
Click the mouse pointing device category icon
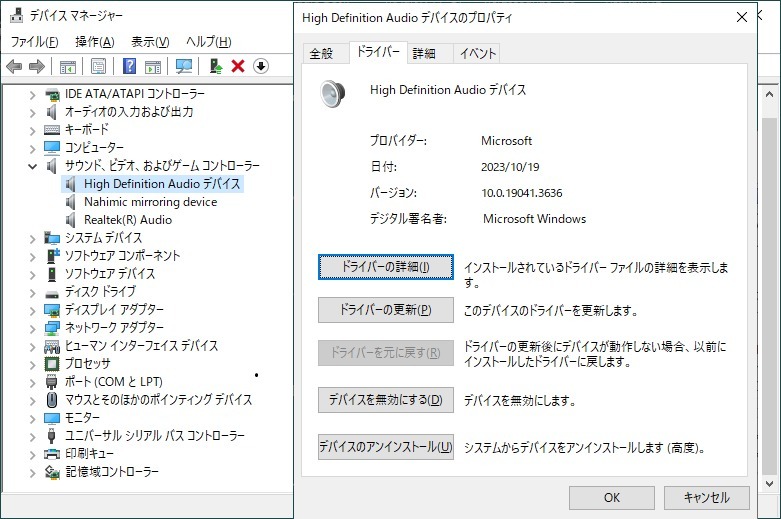click(x=52, y=399)
